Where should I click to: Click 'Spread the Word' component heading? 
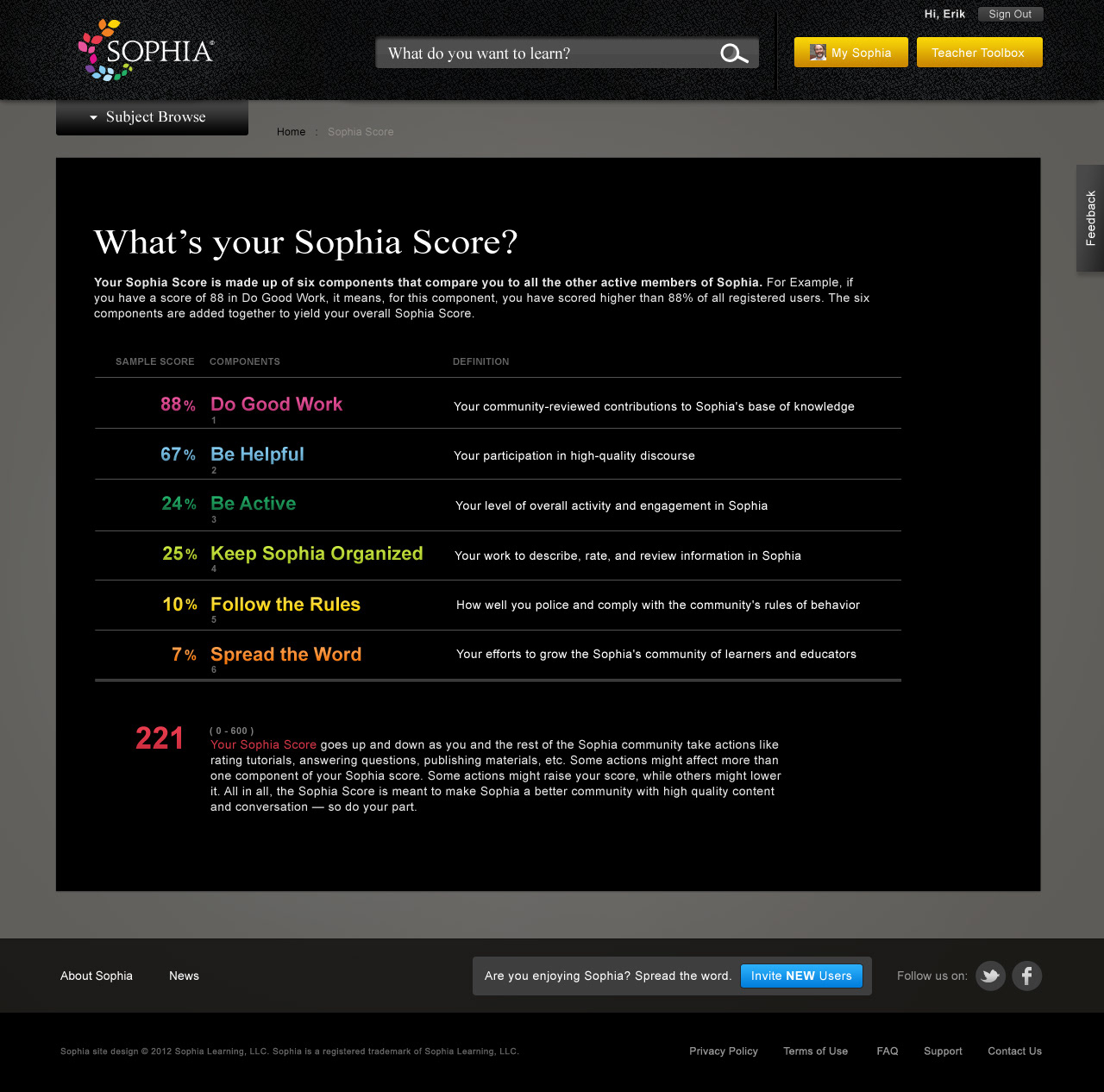pyautogui.click(x=285, y=654)
